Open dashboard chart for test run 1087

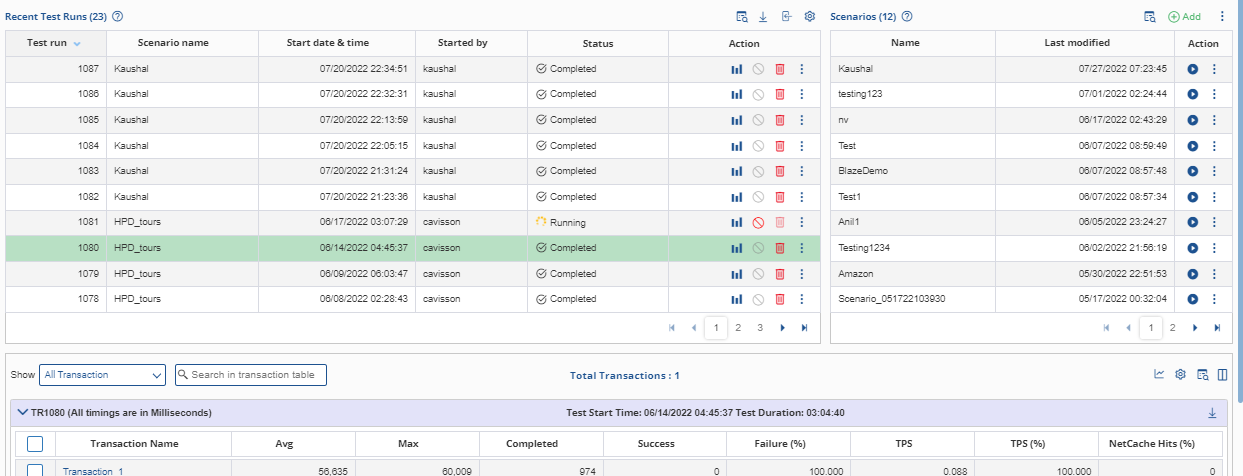pyautogui.click(x=736, y=69)
